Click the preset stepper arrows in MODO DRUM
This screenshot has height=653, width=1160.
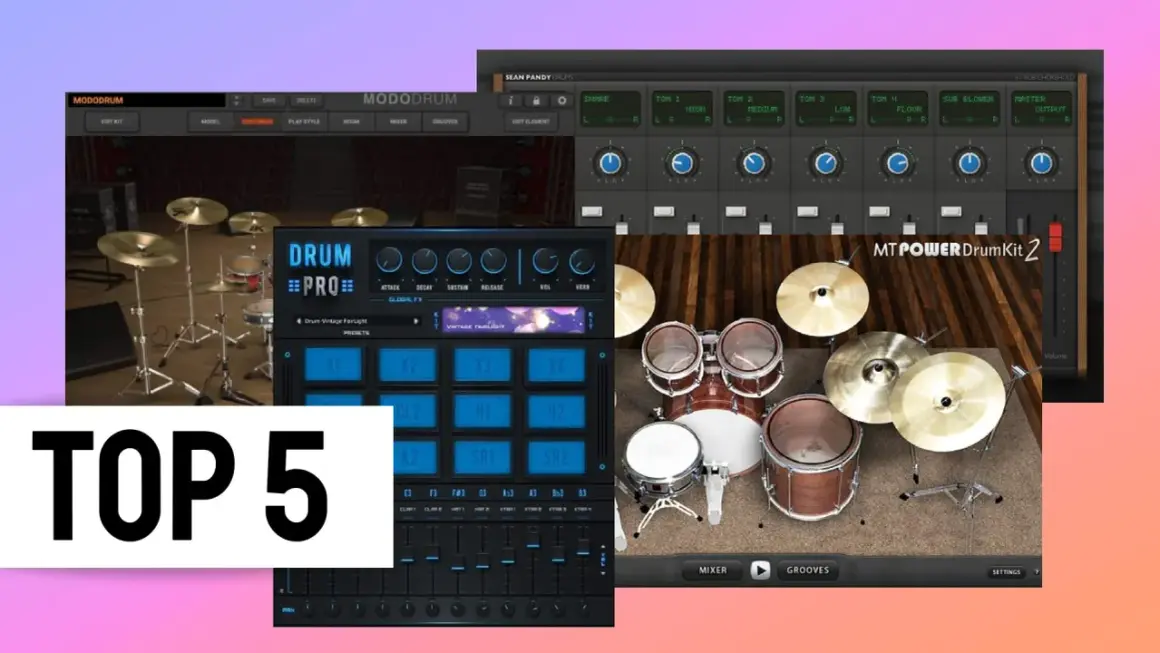pyautogui.click(x=236, y=101)
